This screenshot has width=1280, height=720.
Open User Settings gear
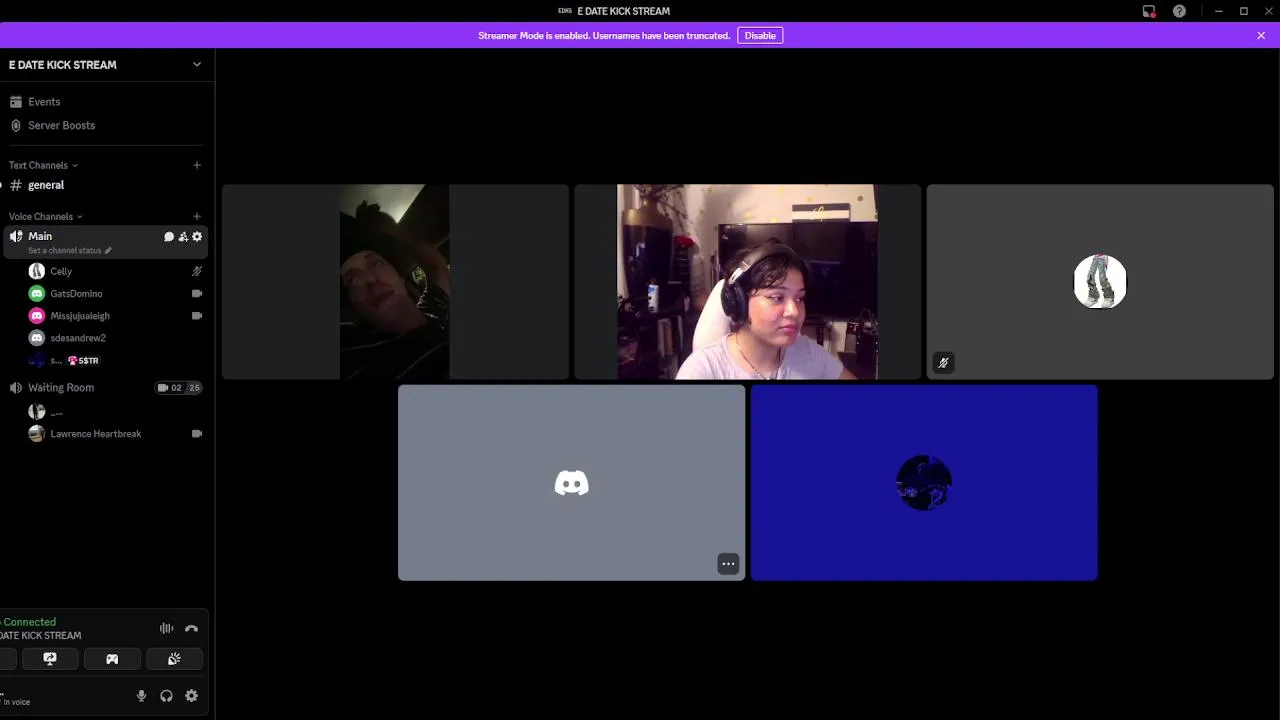pyautogui.click(x=192, y=696)
